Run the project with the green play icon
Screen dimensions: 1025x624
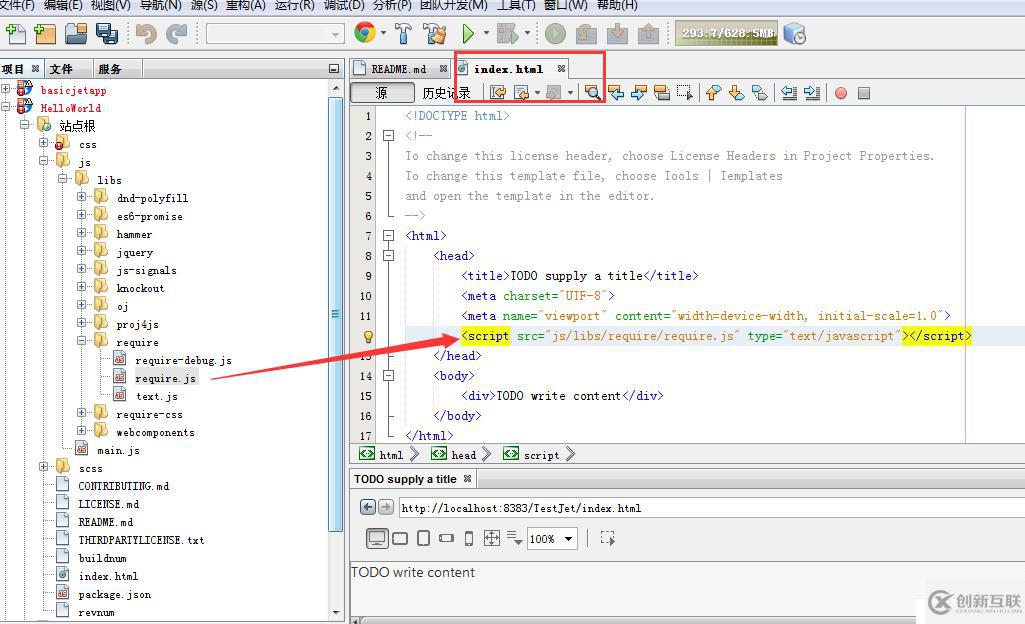(x=468, y=33)
